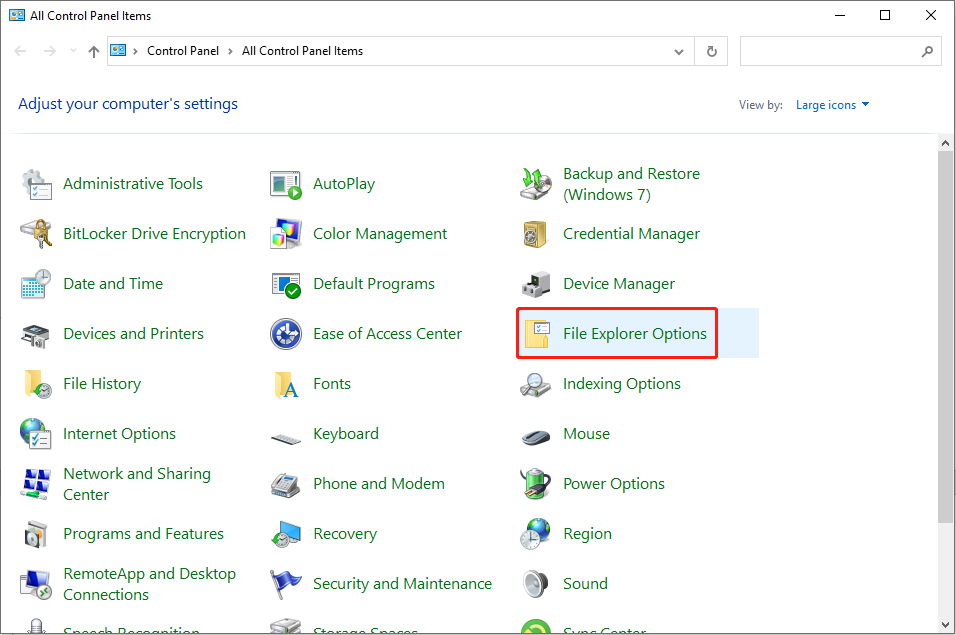Expand the chevron before Control Panel breadcrumb

135,51
